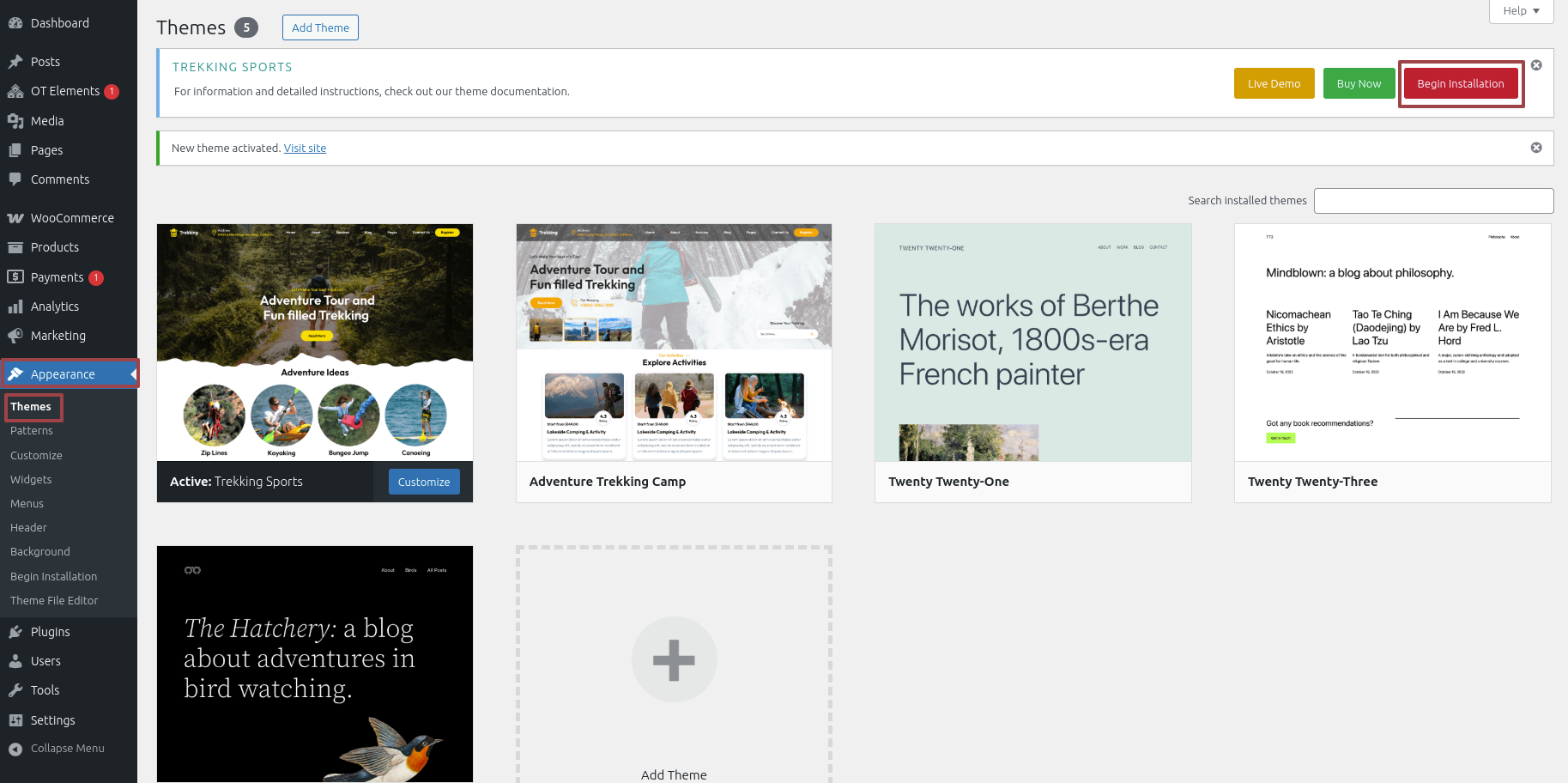This screenshot has height=783, width=1568.
Task: Click the Add Theme text in dashed box
Action: click(x=674, y=774)
